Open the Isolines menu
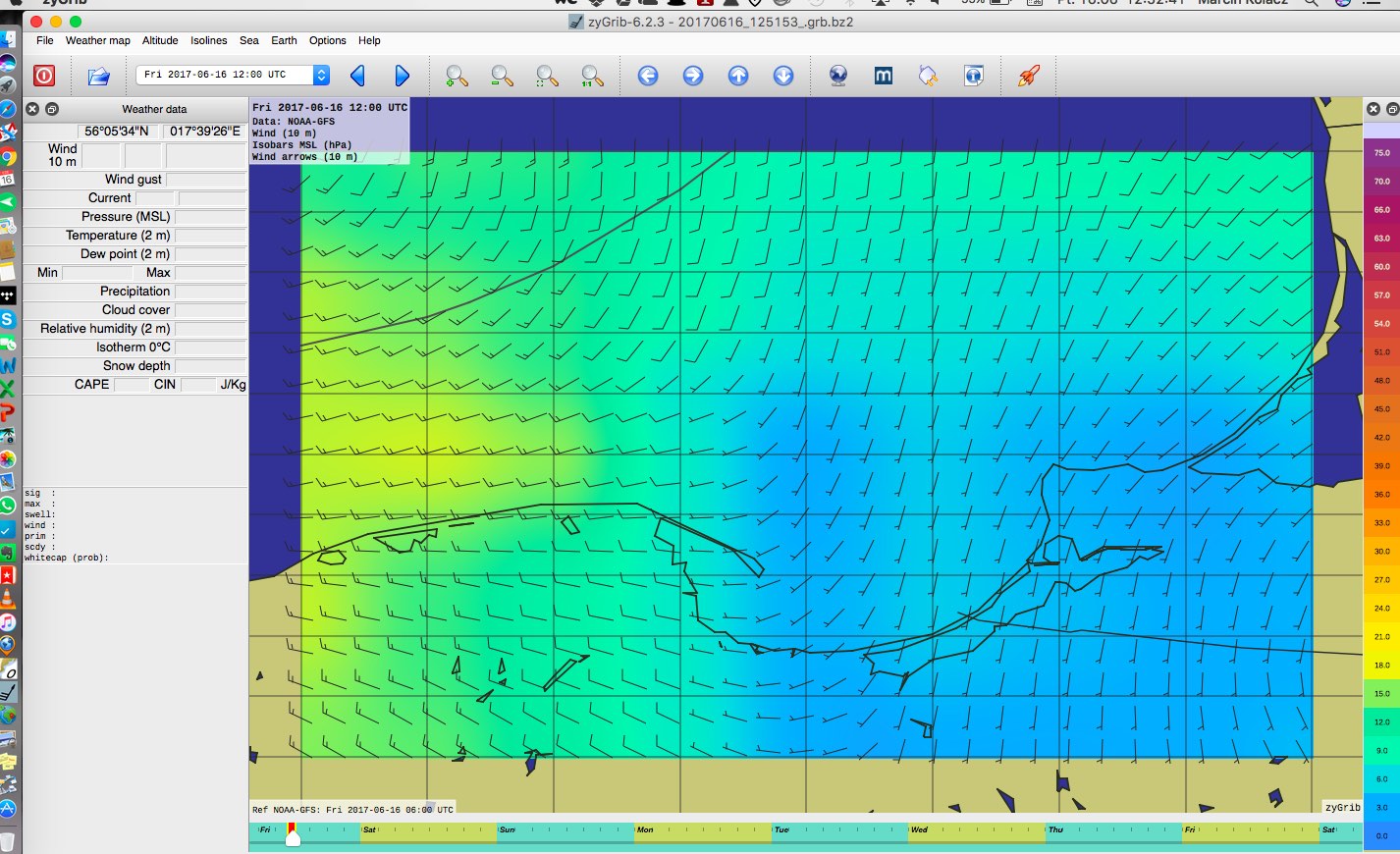Screen dimensions: 1400x854 coord(208,40)
